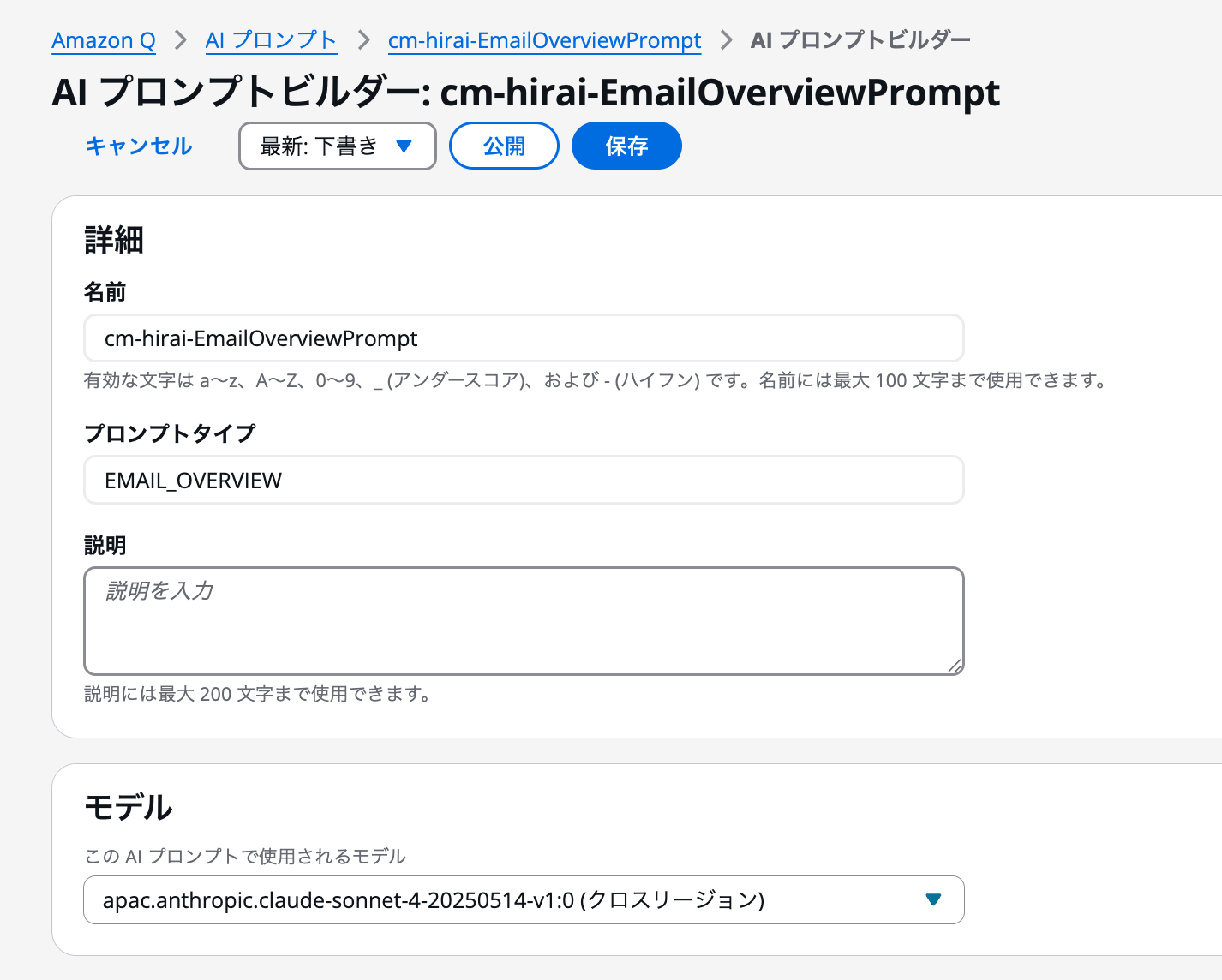Go to AI プロンプト breadcrumb
The image size is (1222, 980).
(x=271, y=40)
